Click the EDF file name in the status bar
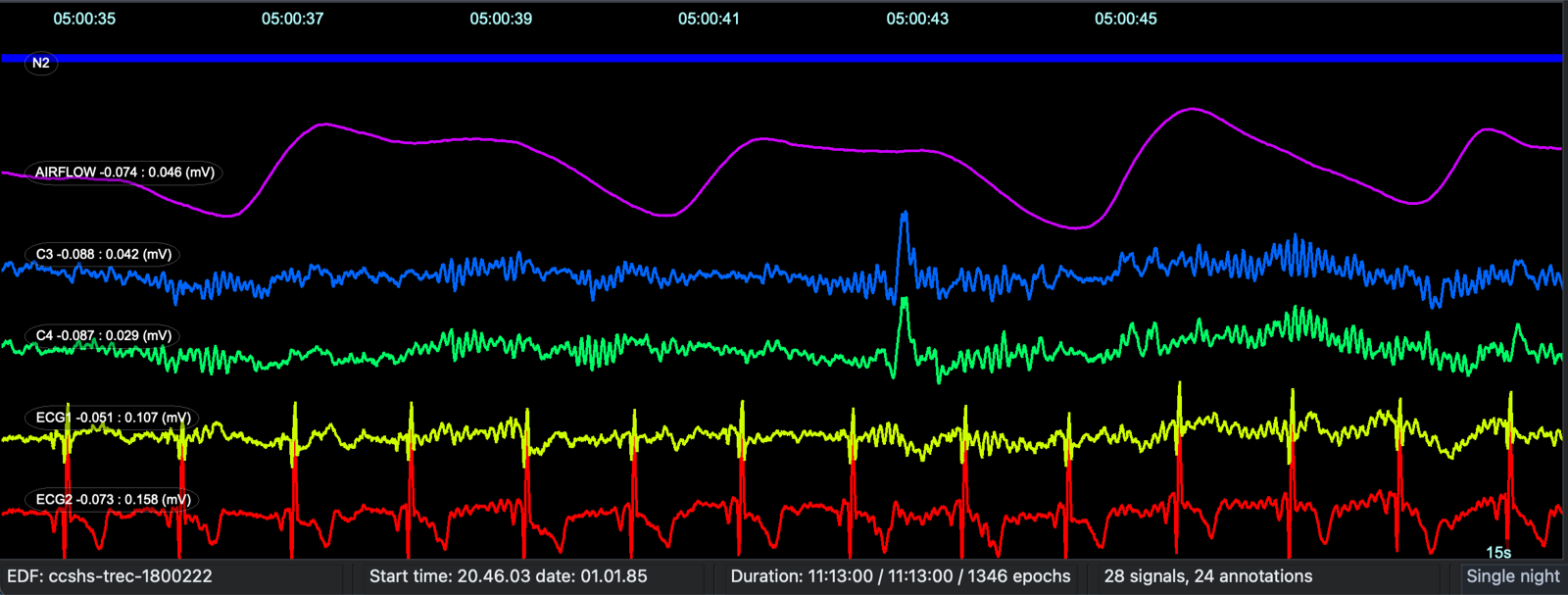 (x=110, y=576)
